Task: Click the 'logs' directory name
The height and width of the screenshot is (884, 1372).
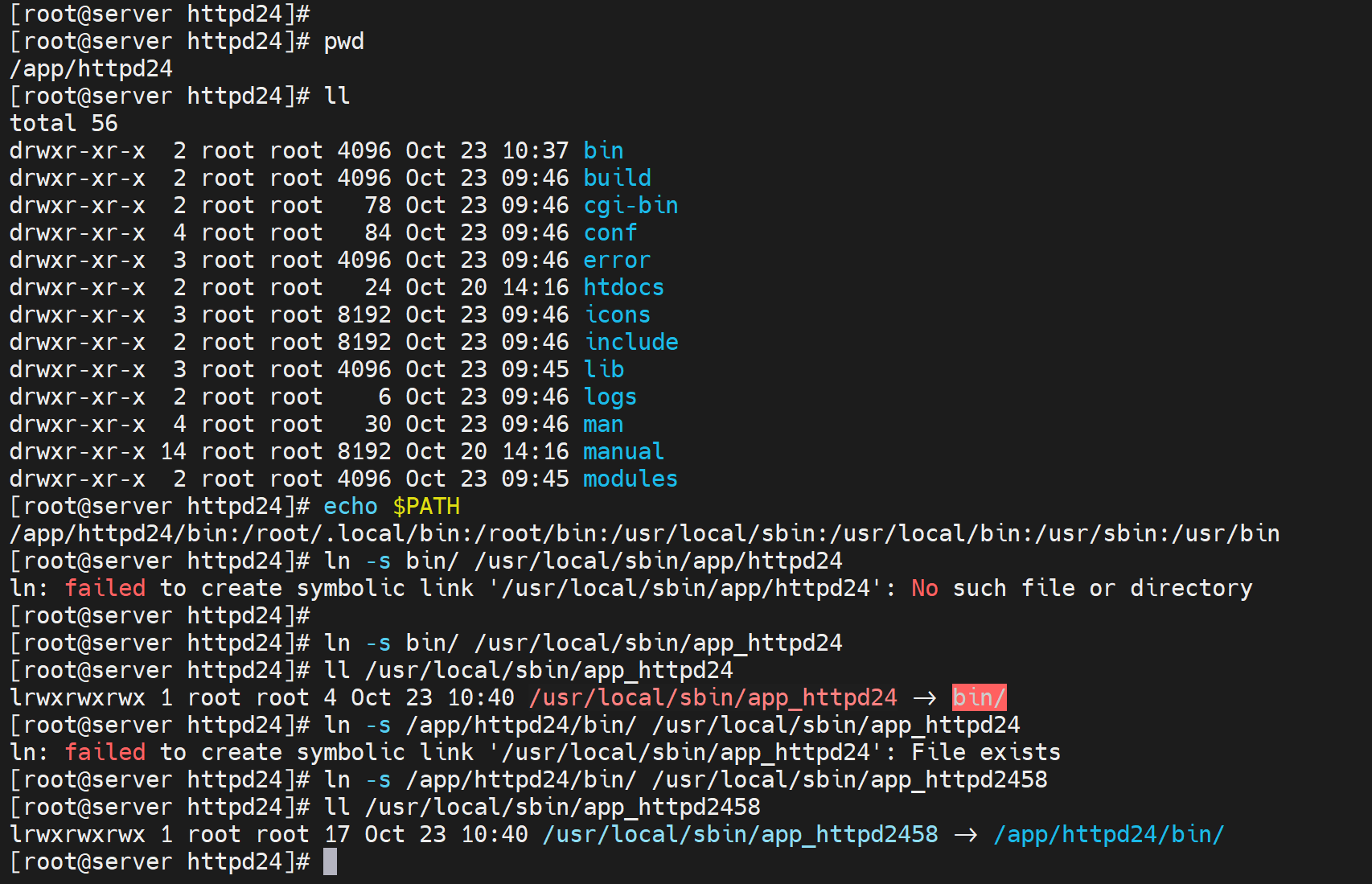Action: 610,397
